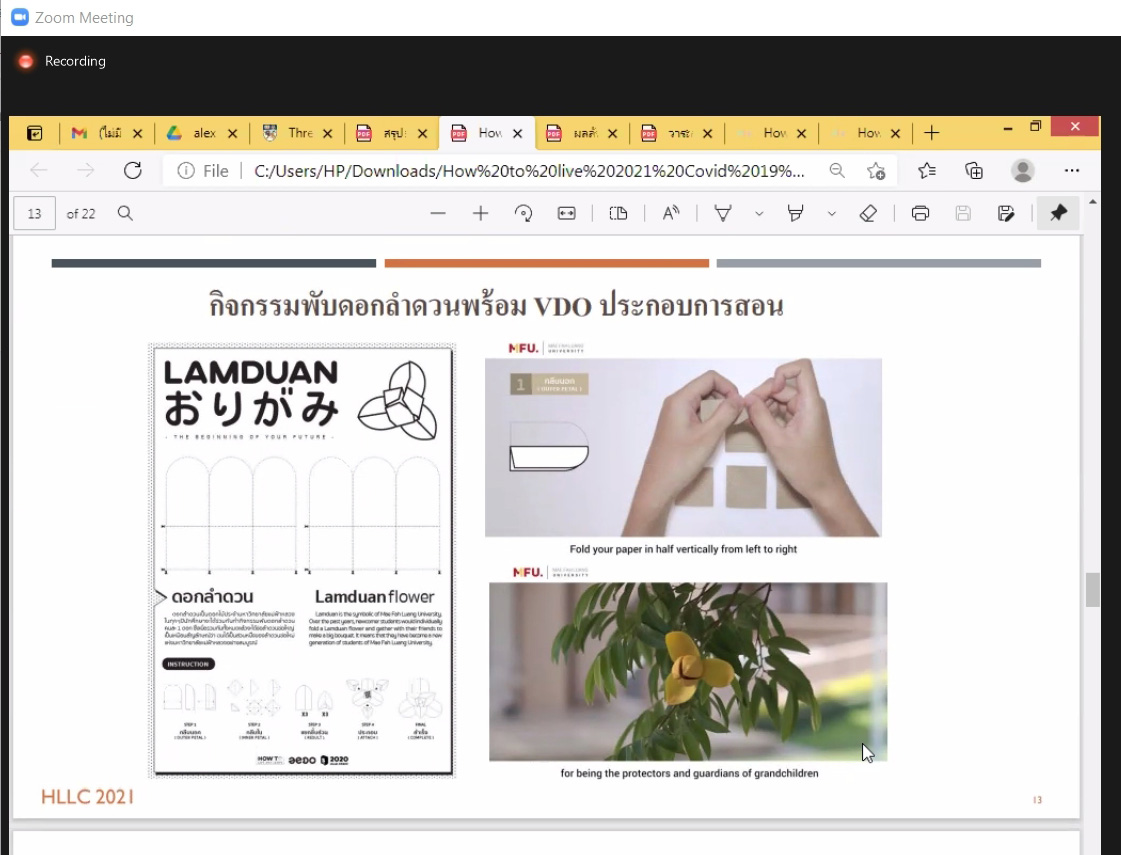Viewport: 1121px width, 855px height.
Task: Rotate the PDF page
Action: pos(524,213)
